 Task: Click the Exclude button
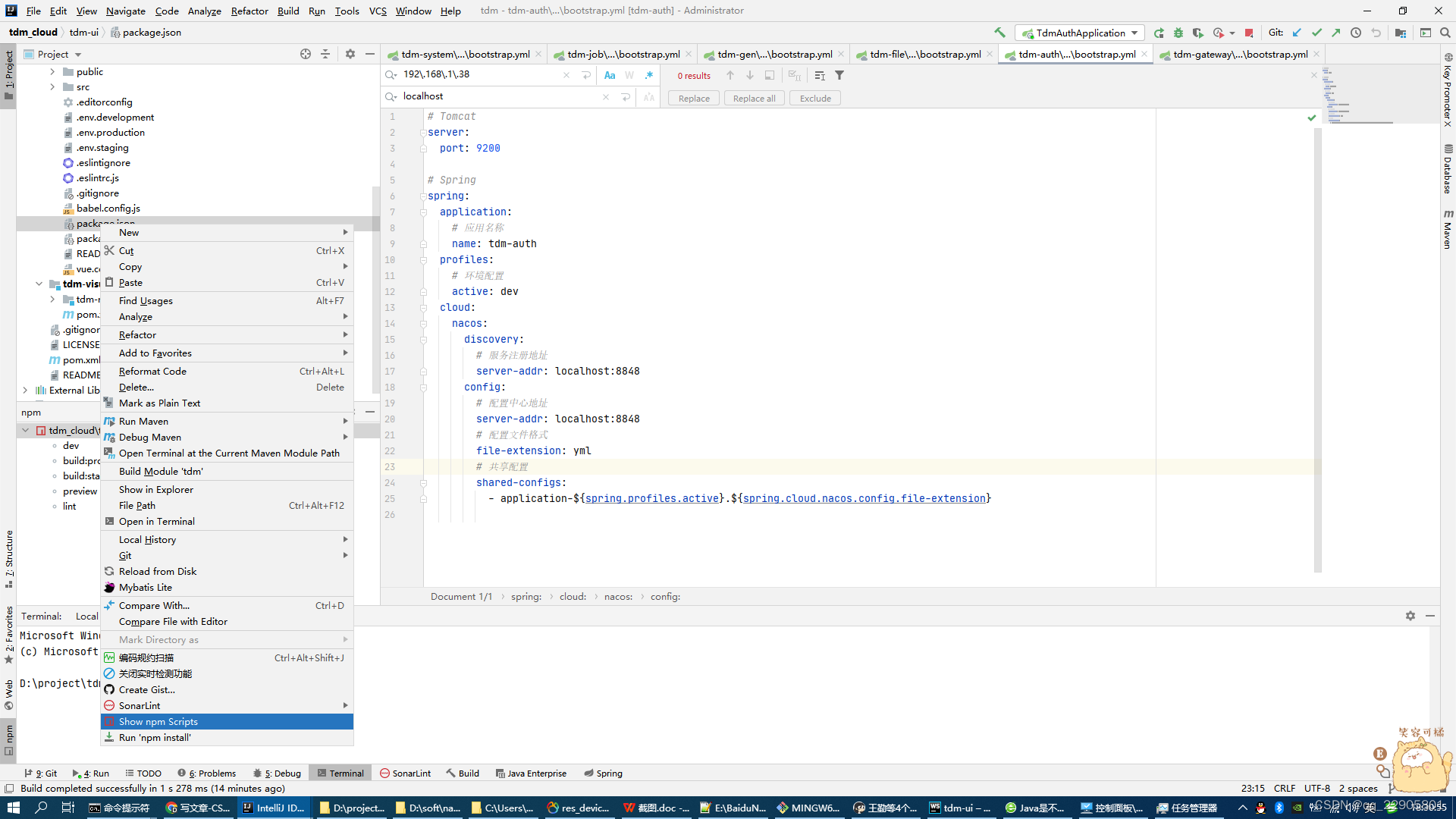pos(815,98)
